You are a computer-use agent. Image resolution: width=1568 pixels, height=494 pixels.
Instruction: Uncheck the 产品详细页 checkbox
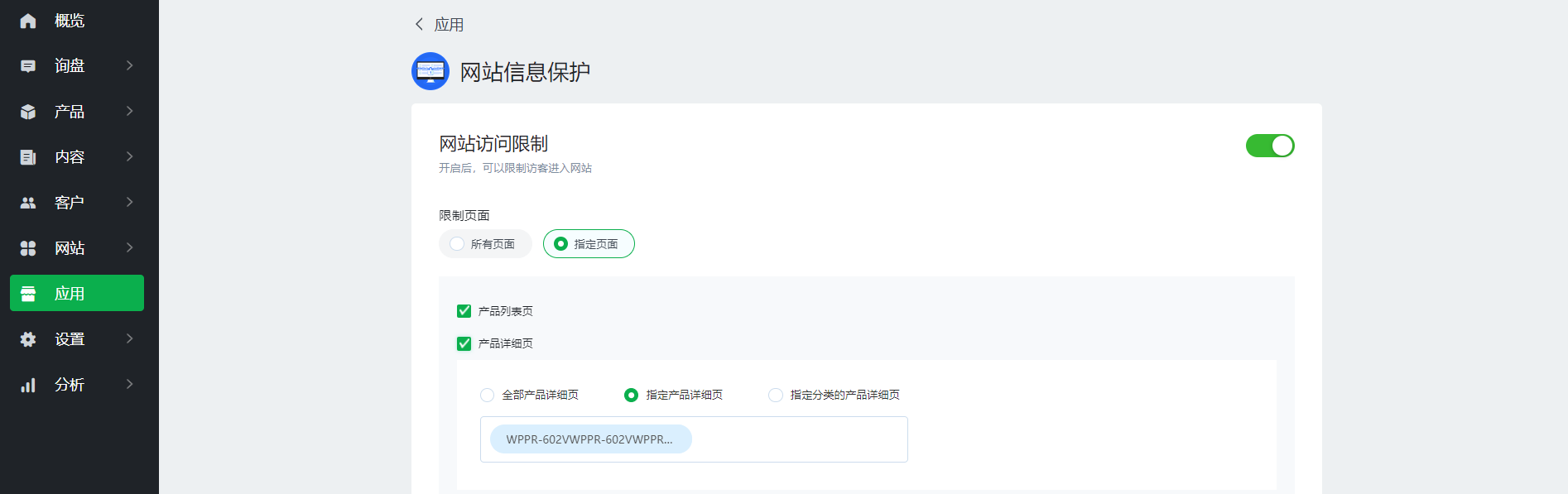(x=464, y=343)
